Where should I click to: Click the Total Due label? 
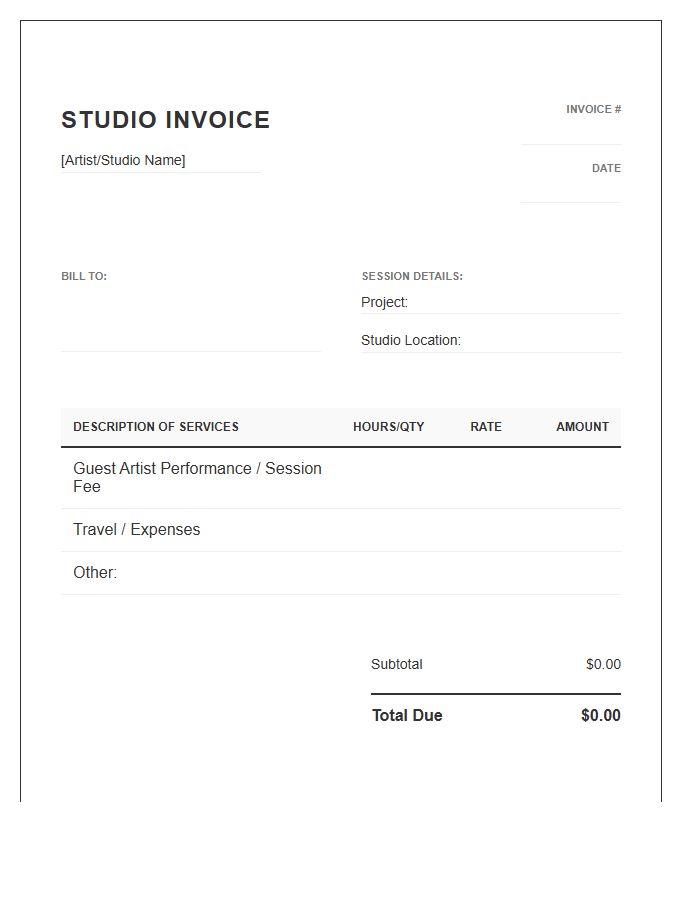tap(407, 716)
